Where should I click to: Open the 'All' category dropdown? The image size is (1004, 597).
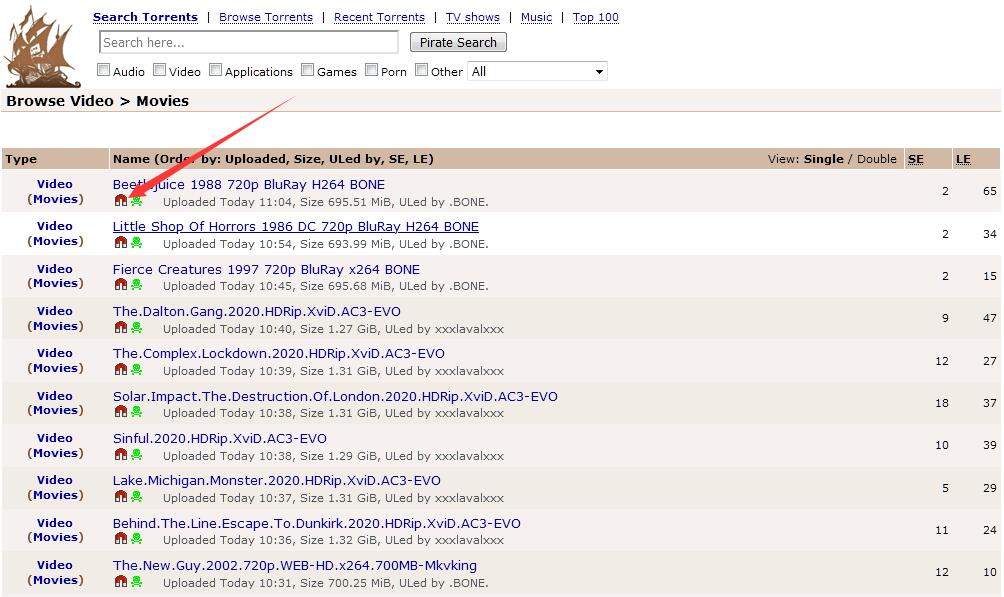pyautogui.click(x=537, y=72)
